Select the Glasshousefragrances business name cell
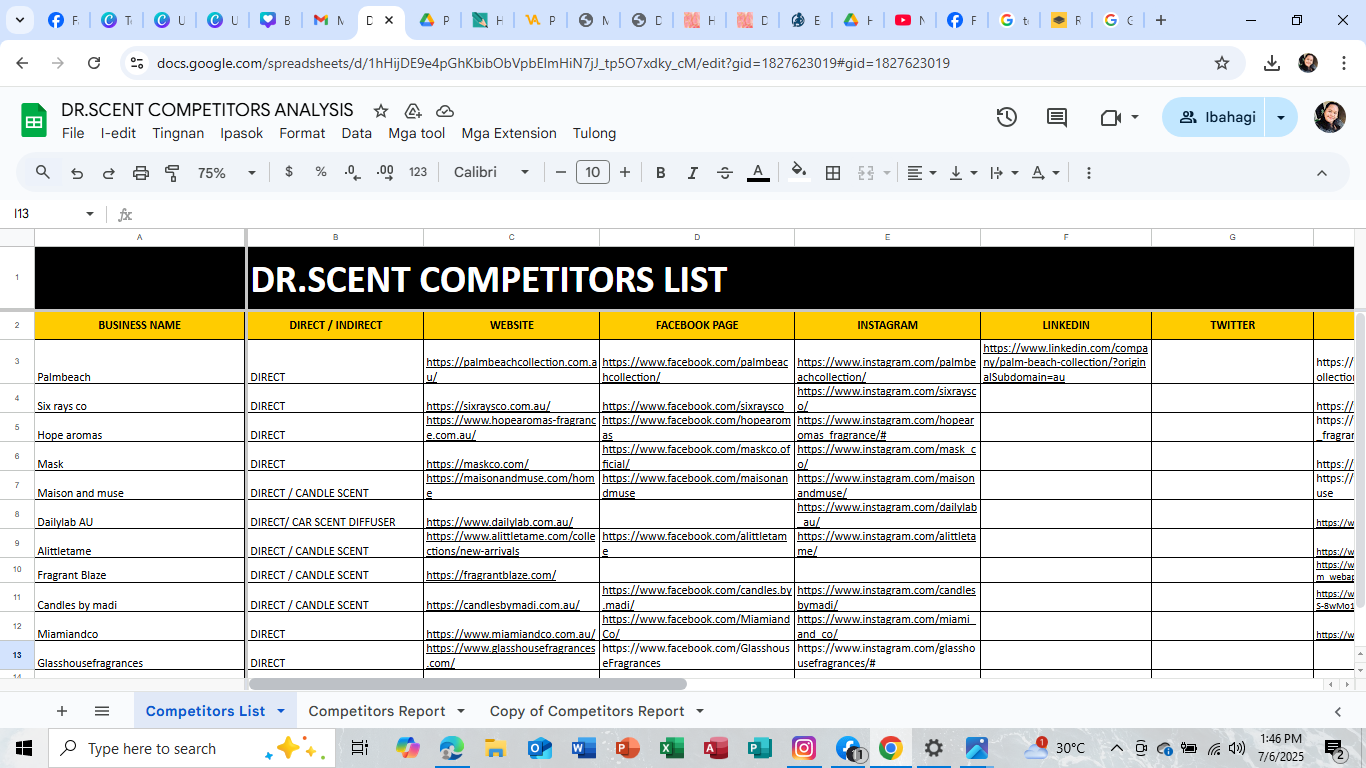This screenshot has width=1366, height=768. click(x=140, y=655)
